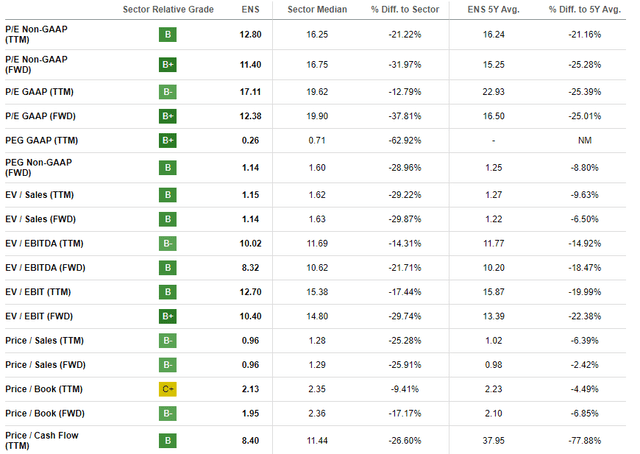The height and width of the screenshot is (454, 640).
Task: Select the Price / Cash Flow (TTM) row label
Action: (42, 441)
